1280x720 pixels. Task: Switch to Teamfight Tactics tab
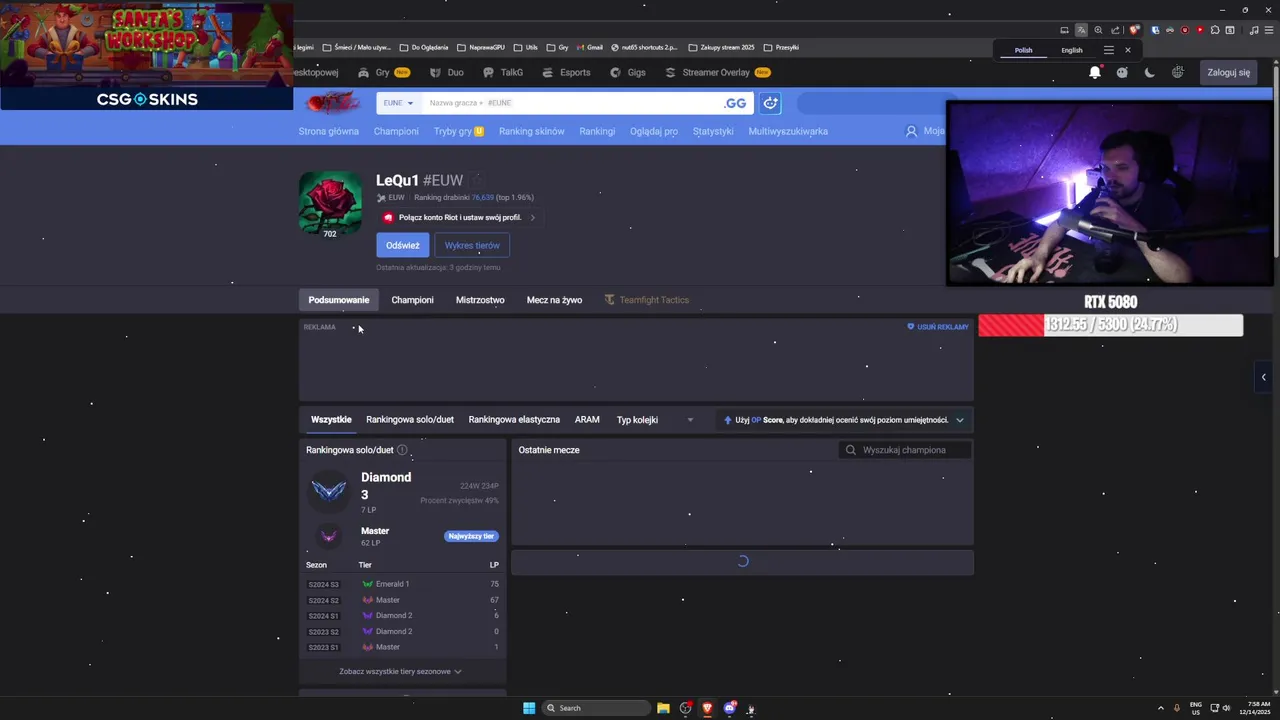[646, 300]
